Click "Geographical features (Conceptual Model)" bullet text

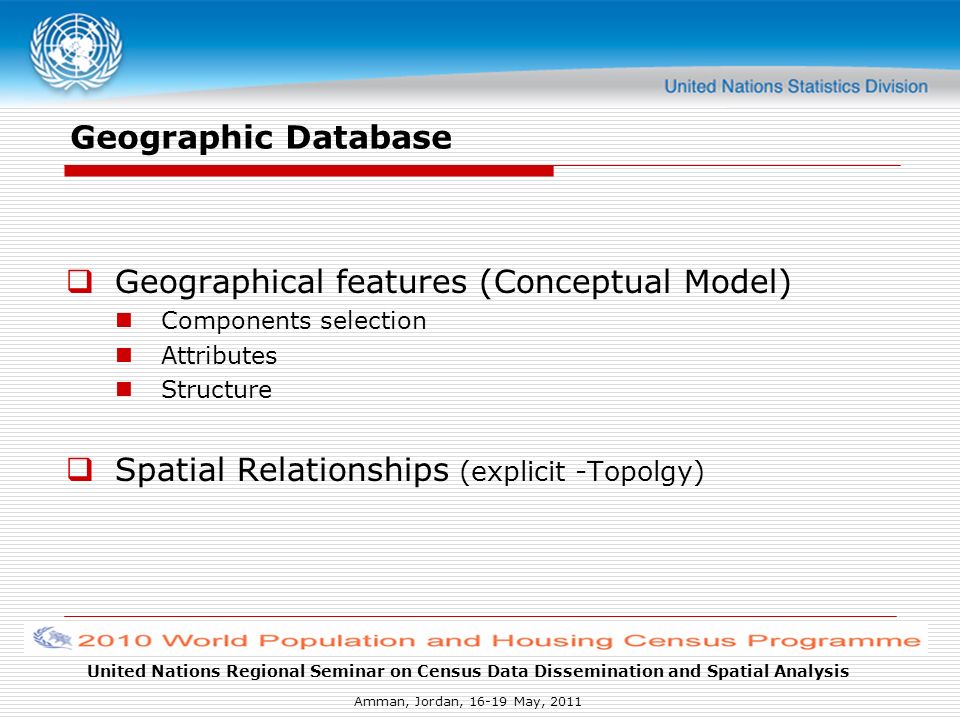453,282
